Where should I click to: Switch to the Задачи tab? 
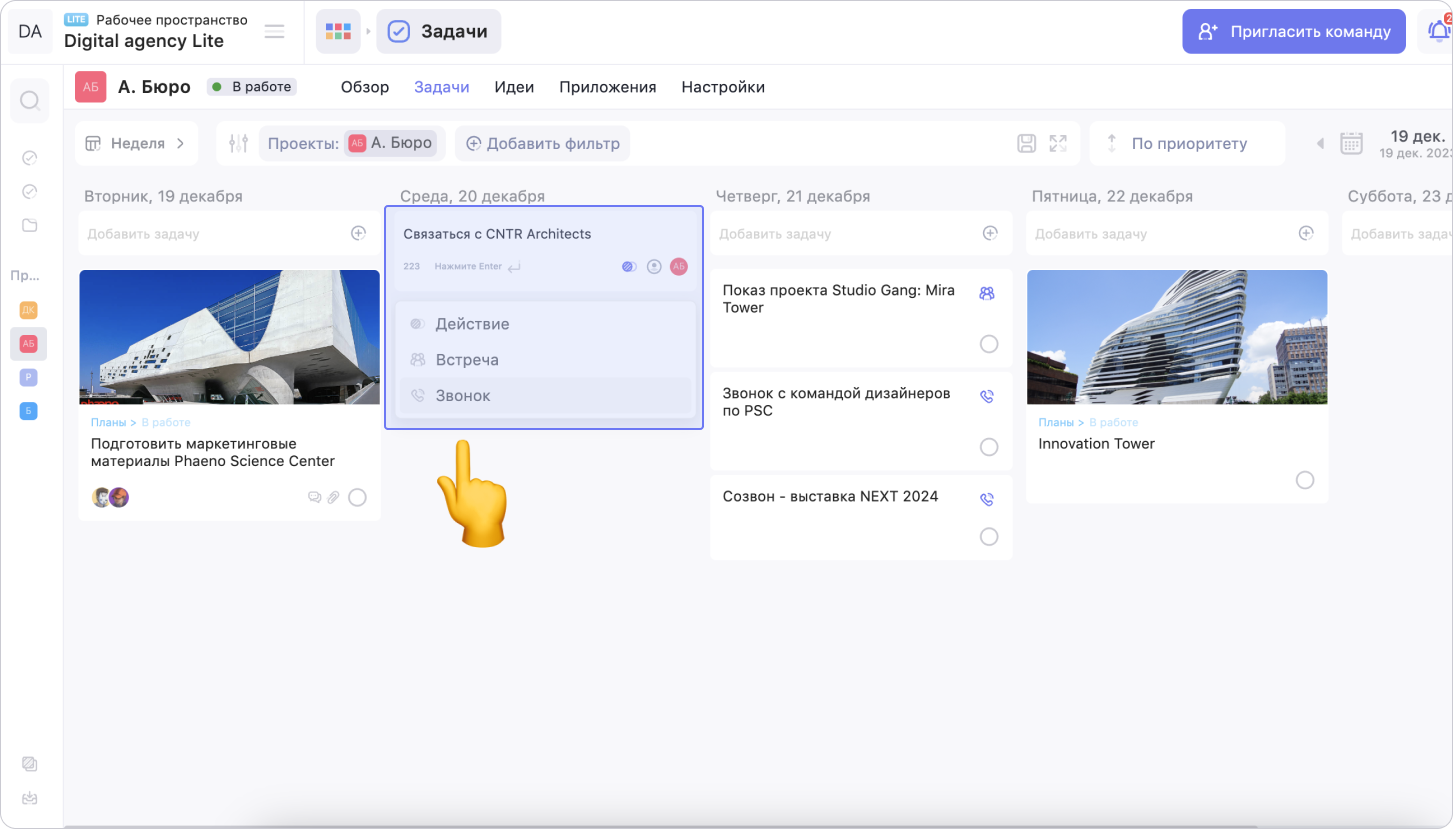442,87
